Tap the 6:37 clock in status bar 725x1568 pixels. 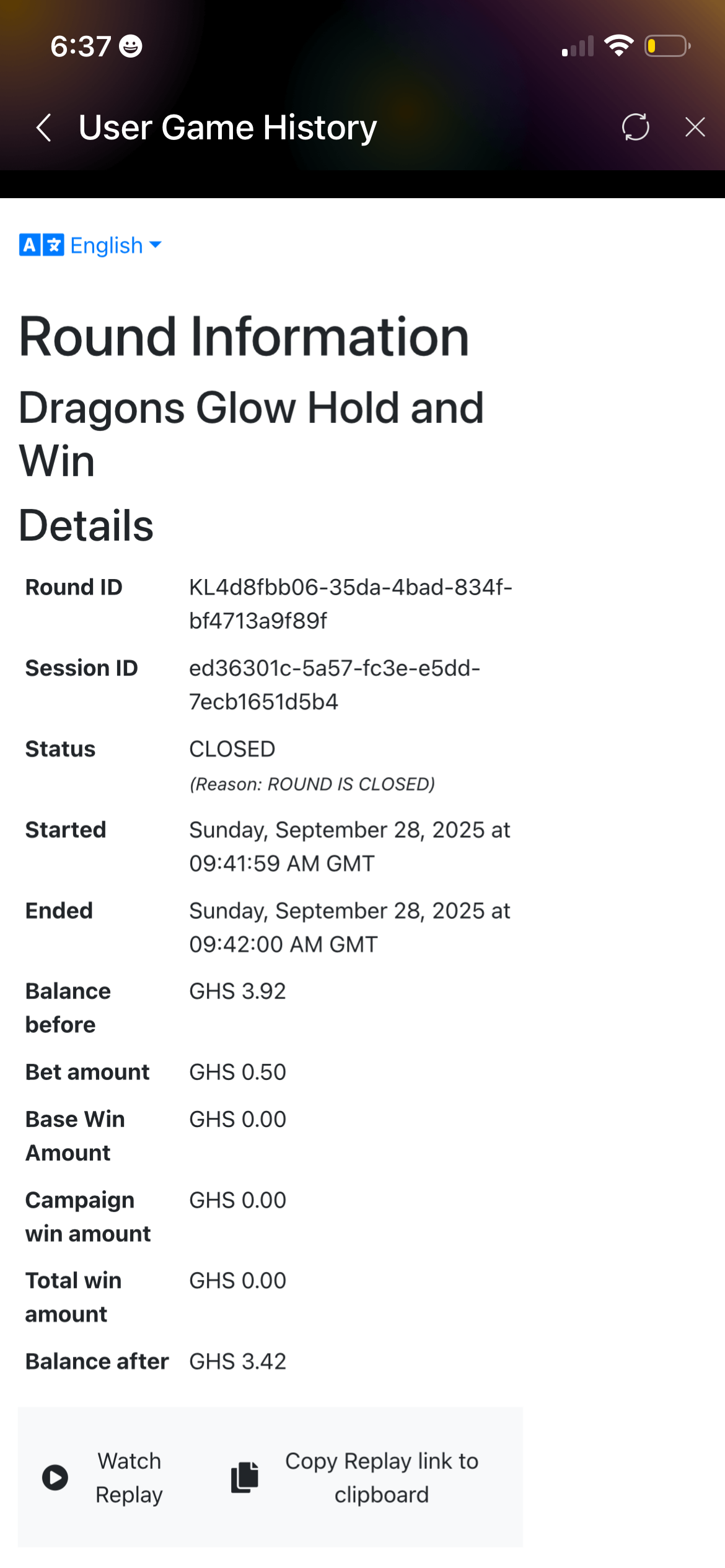(x=81, y=46)
